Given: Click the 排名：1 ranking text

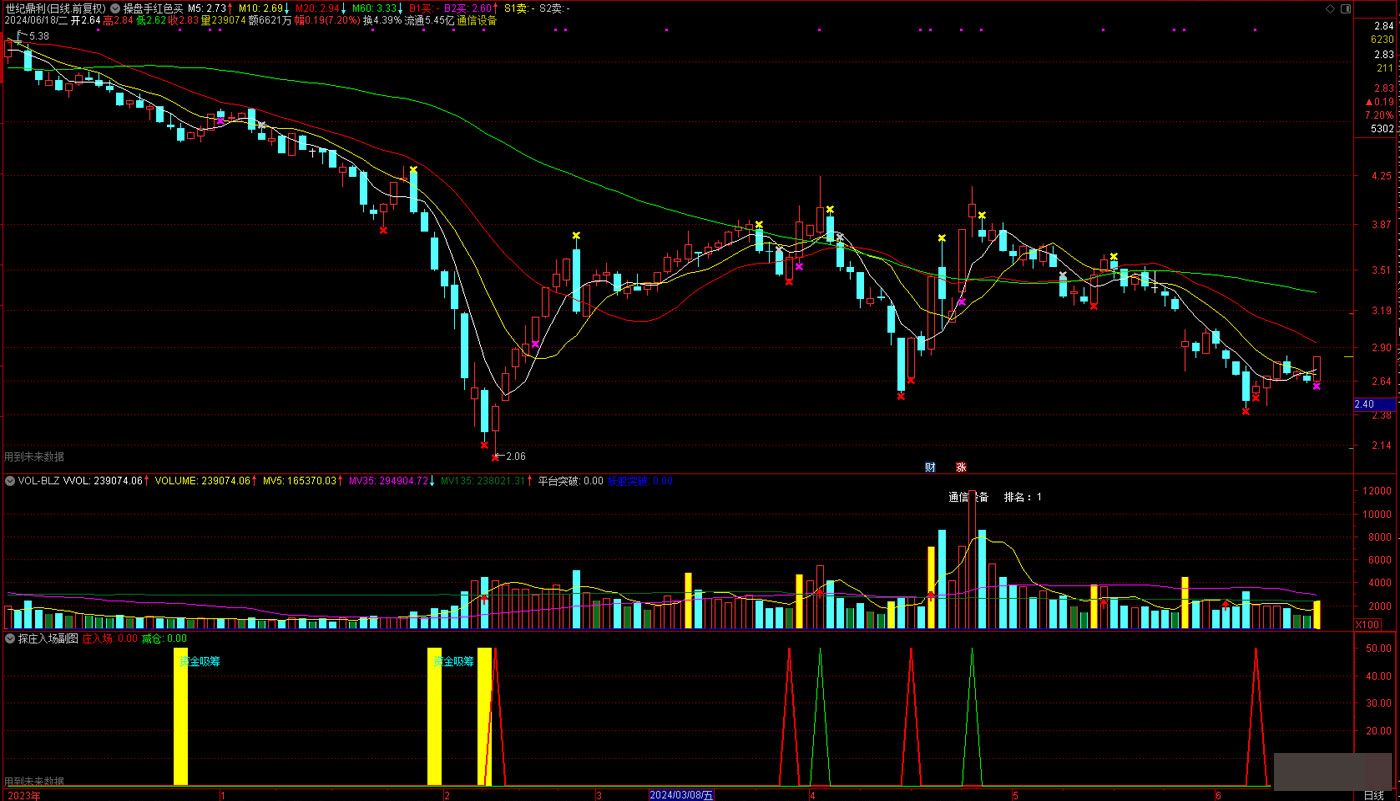Looking at the screenshot, I should click(1022, 497).
